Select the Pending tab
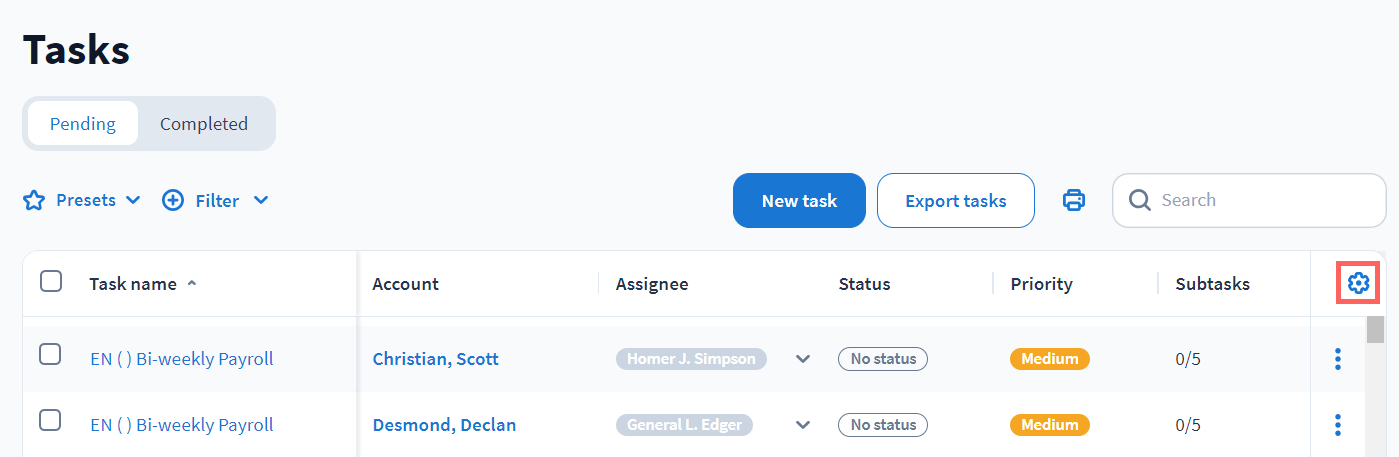The height and width of the screenshot is (457, 1399). point(83,124)
